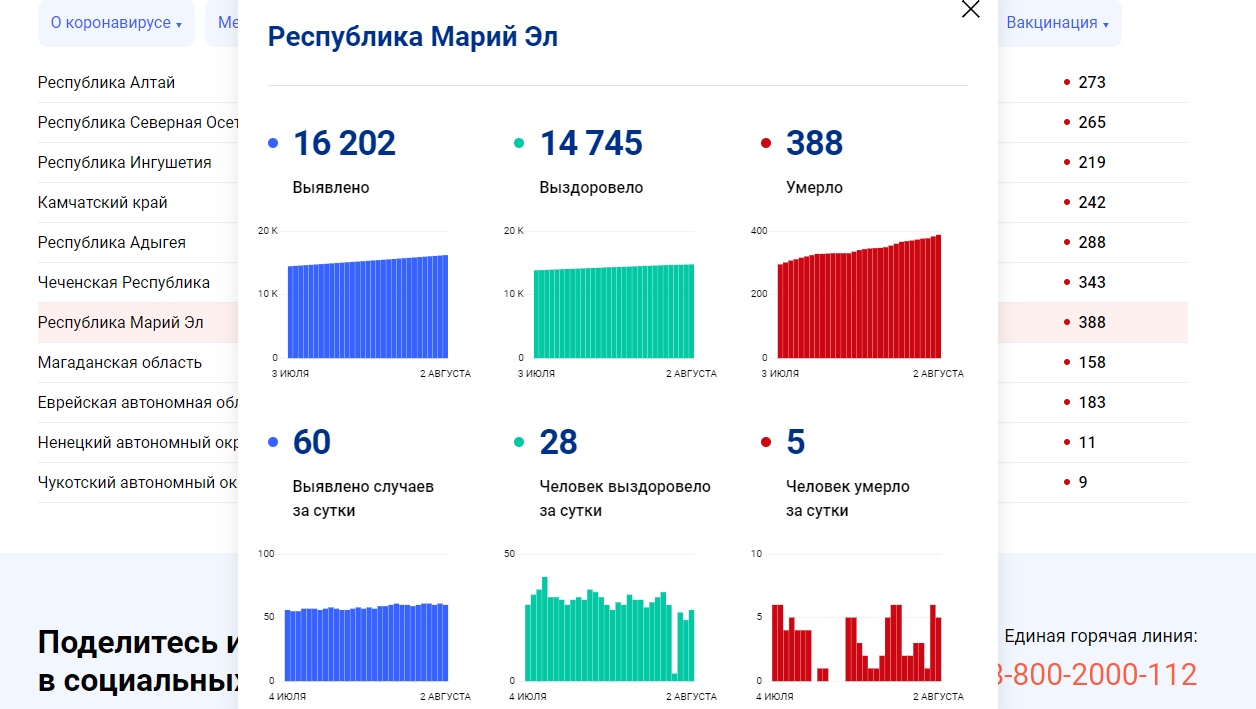Choose Республика Ингушетия row
The width and height of the screenshot is (1256, 709).
coord(124,162)
